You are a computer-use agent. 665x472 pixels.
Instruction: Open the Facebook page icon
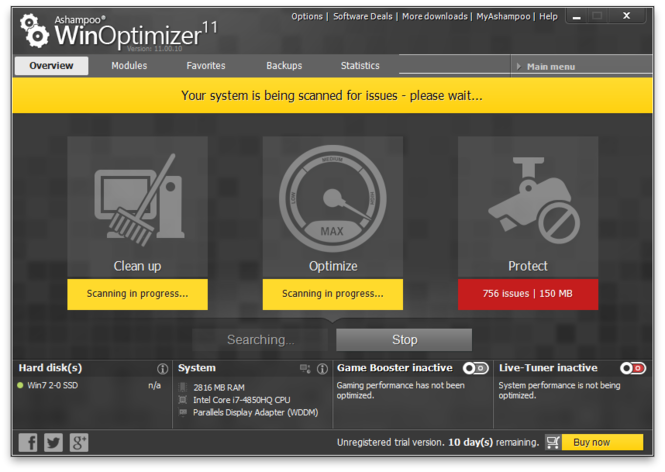[x=28, y=442]
